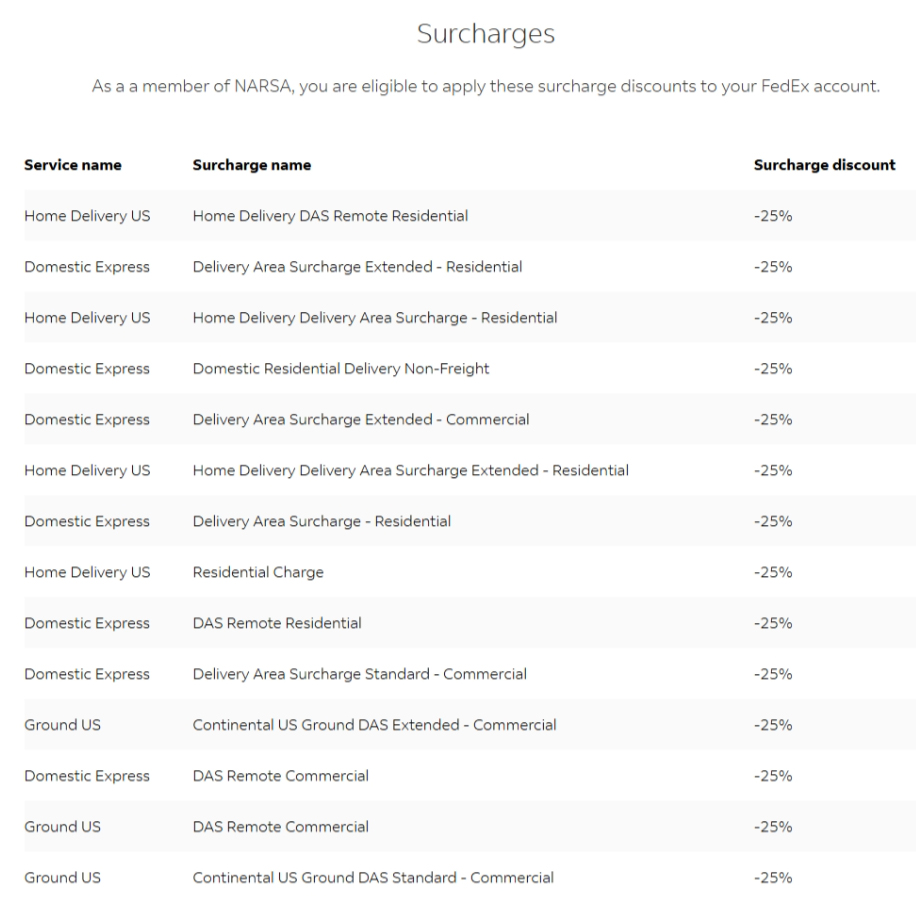Click Delivery Area Surcharge Extended - Residential

[x=357, y=267]
